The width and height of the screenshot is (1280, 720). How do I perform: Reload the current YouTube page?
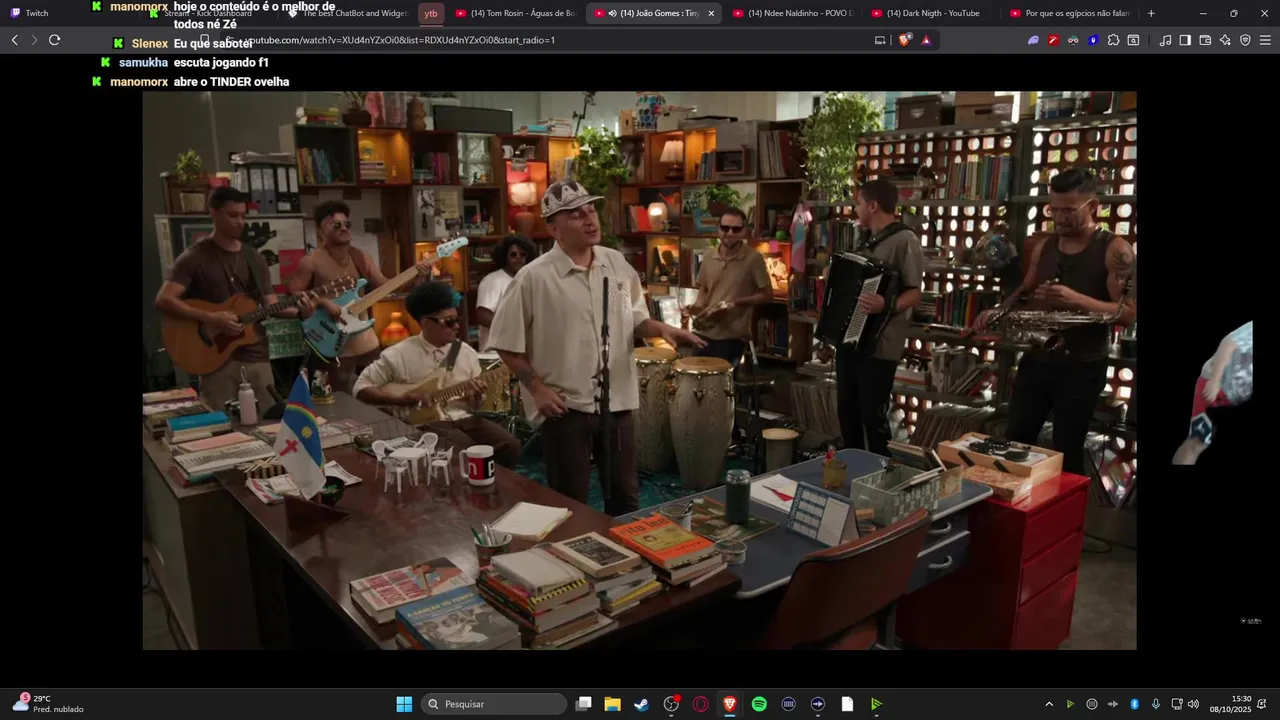pos(54,40)
